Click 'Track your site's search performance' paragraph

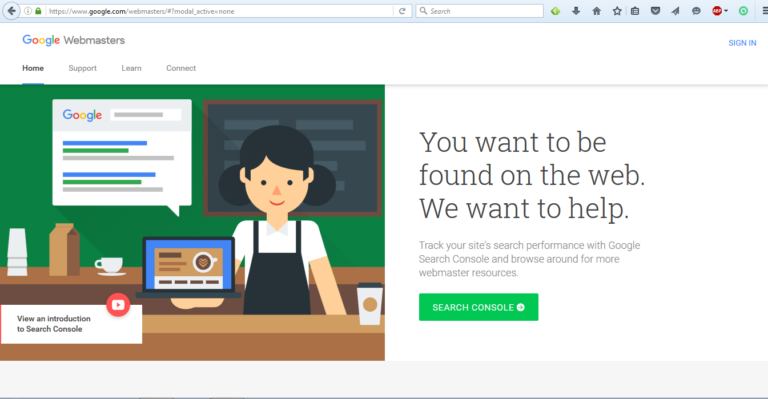pos(529,259)
